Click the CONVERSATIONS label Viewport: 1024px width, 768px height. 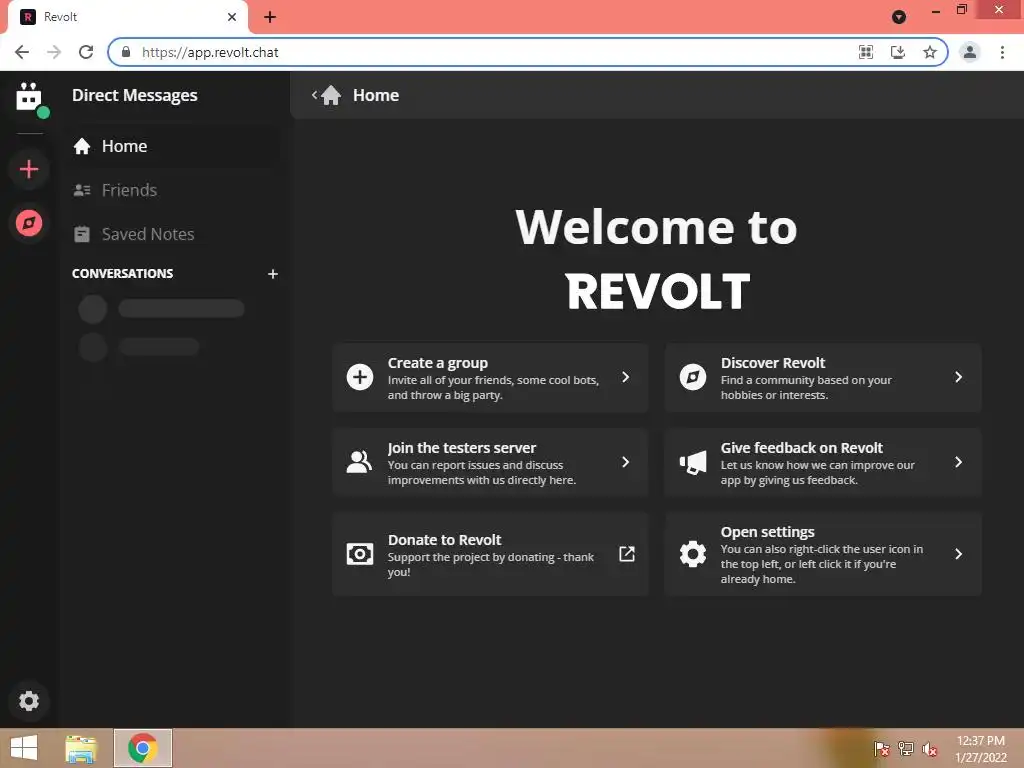pos(122,274)
